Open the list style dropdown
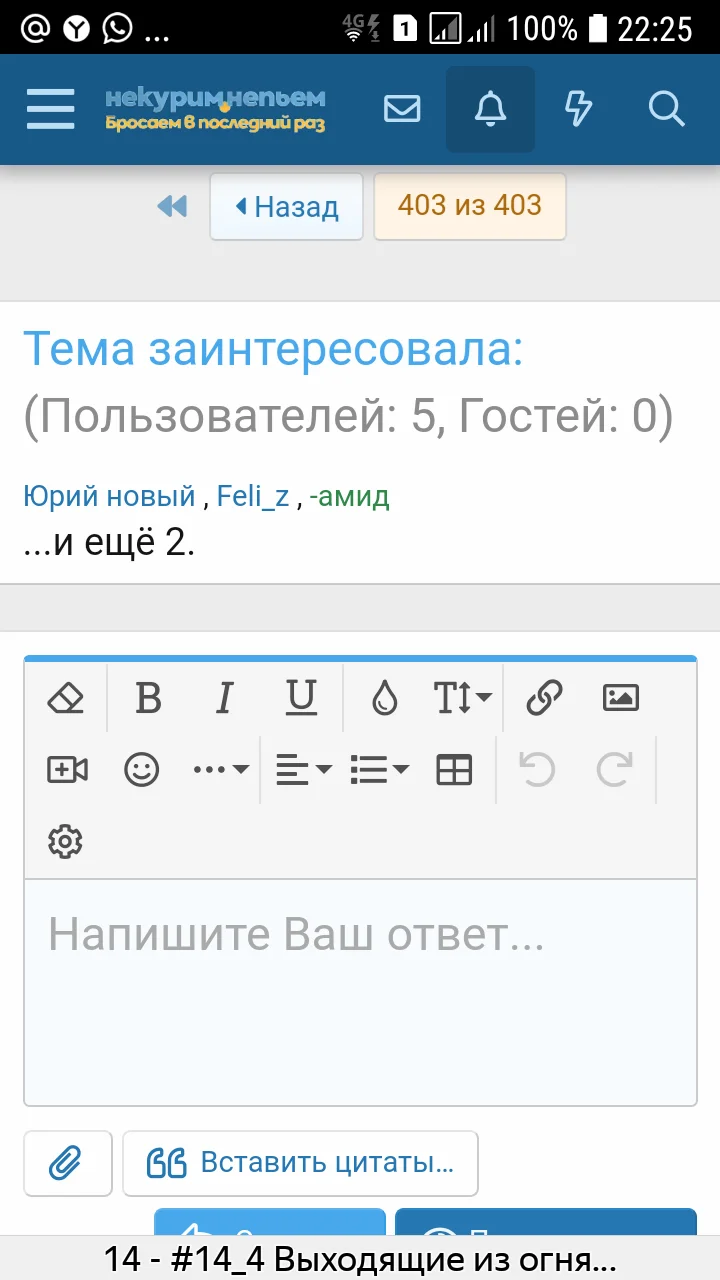This screenshot has width=720, height=1280. pyautogui.click(x=378, y=769)
